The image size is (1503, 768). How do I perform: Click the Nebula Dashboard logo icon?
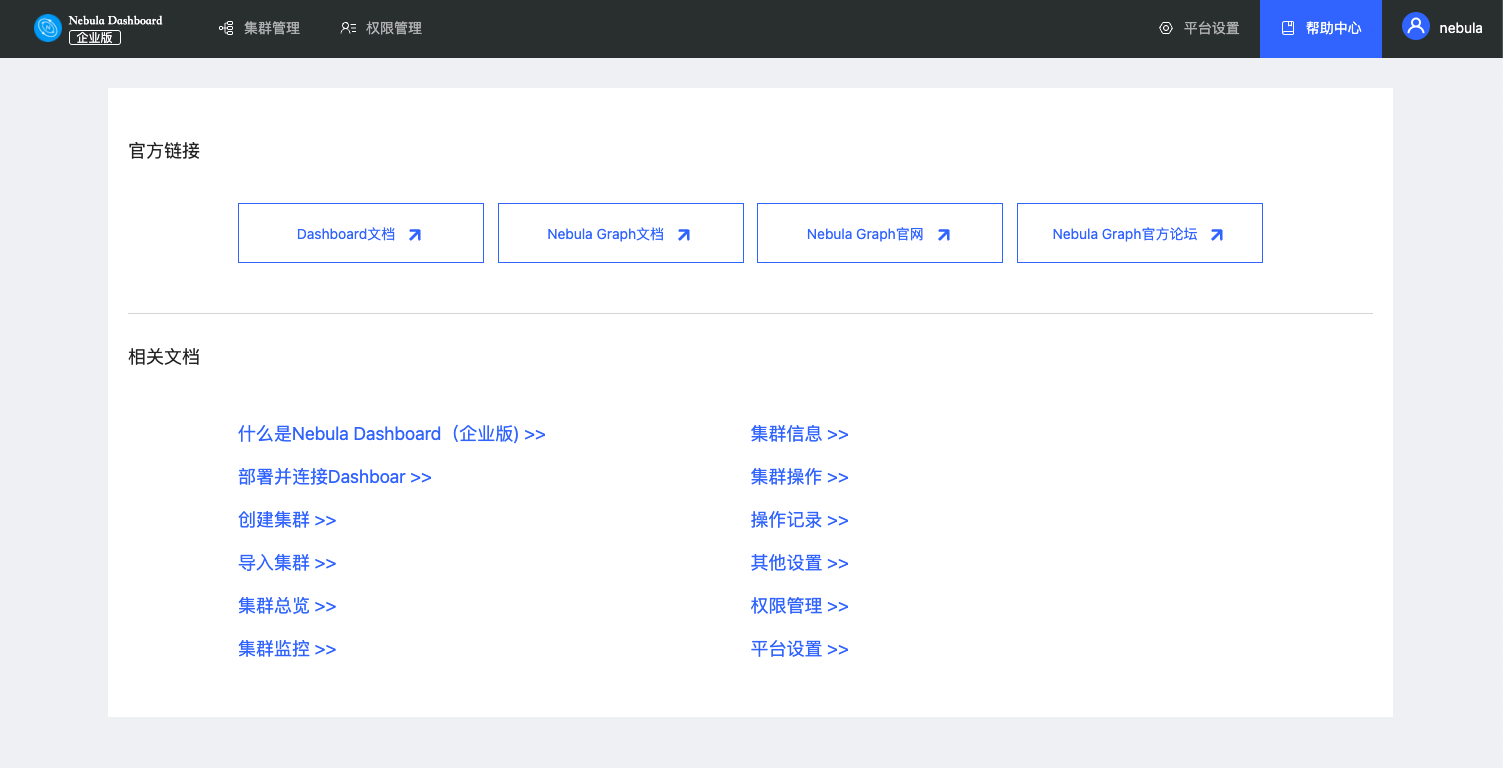[x=48, y=28]
